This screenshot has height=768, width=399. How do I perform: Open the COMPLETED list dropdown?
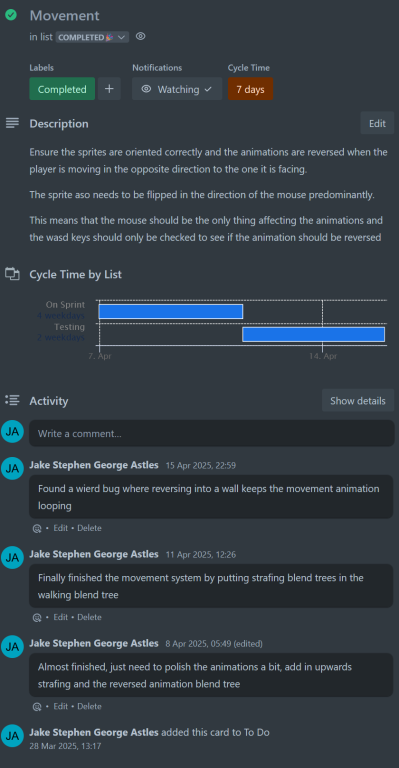pos(92,37)
